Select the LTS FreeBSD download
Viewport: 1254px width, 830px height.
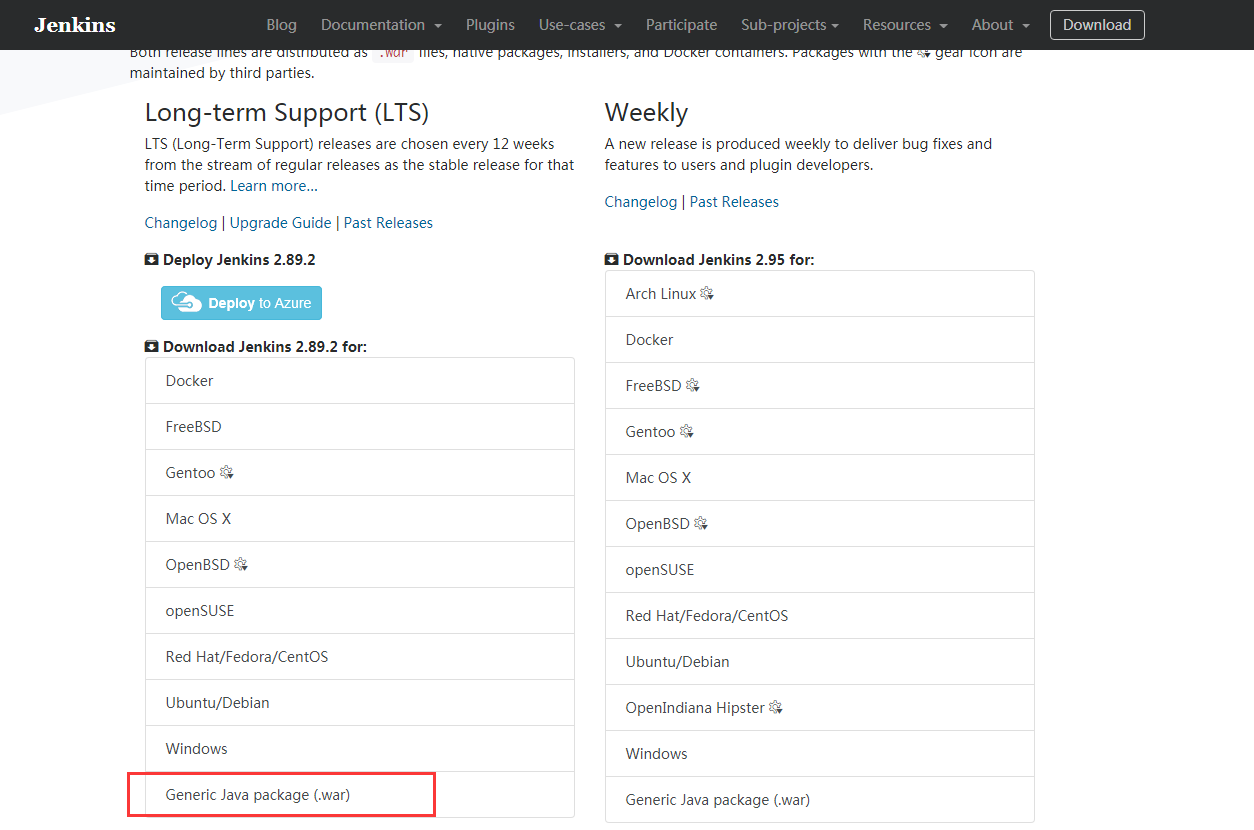[x=360, y=427]
